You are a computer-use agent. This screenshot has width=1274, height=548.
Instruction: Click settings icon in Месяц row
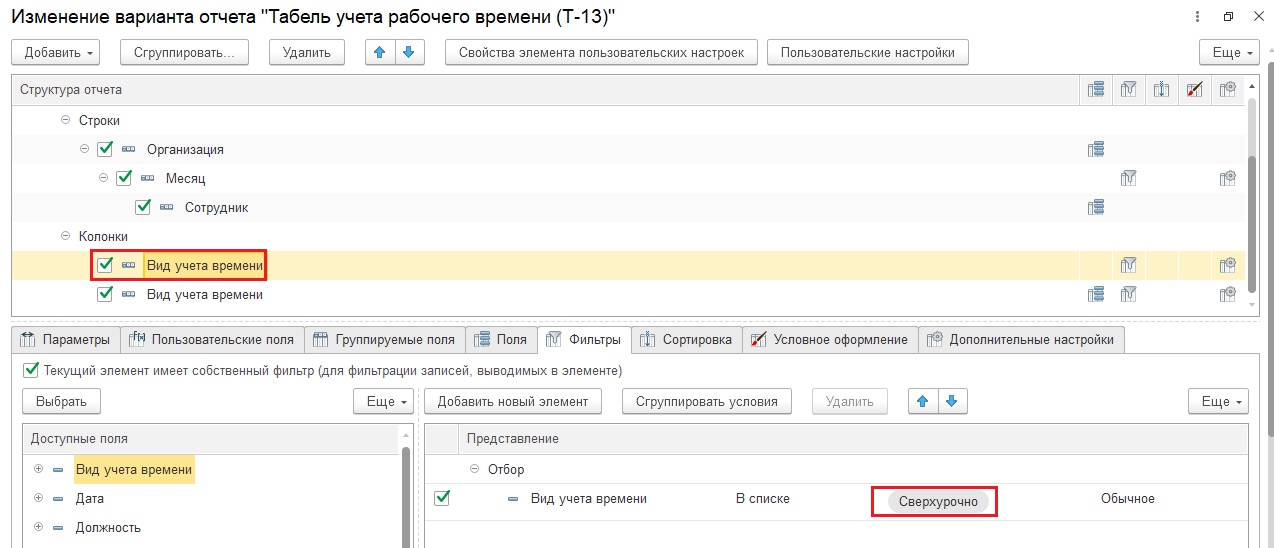click(x=1227, y=179)
